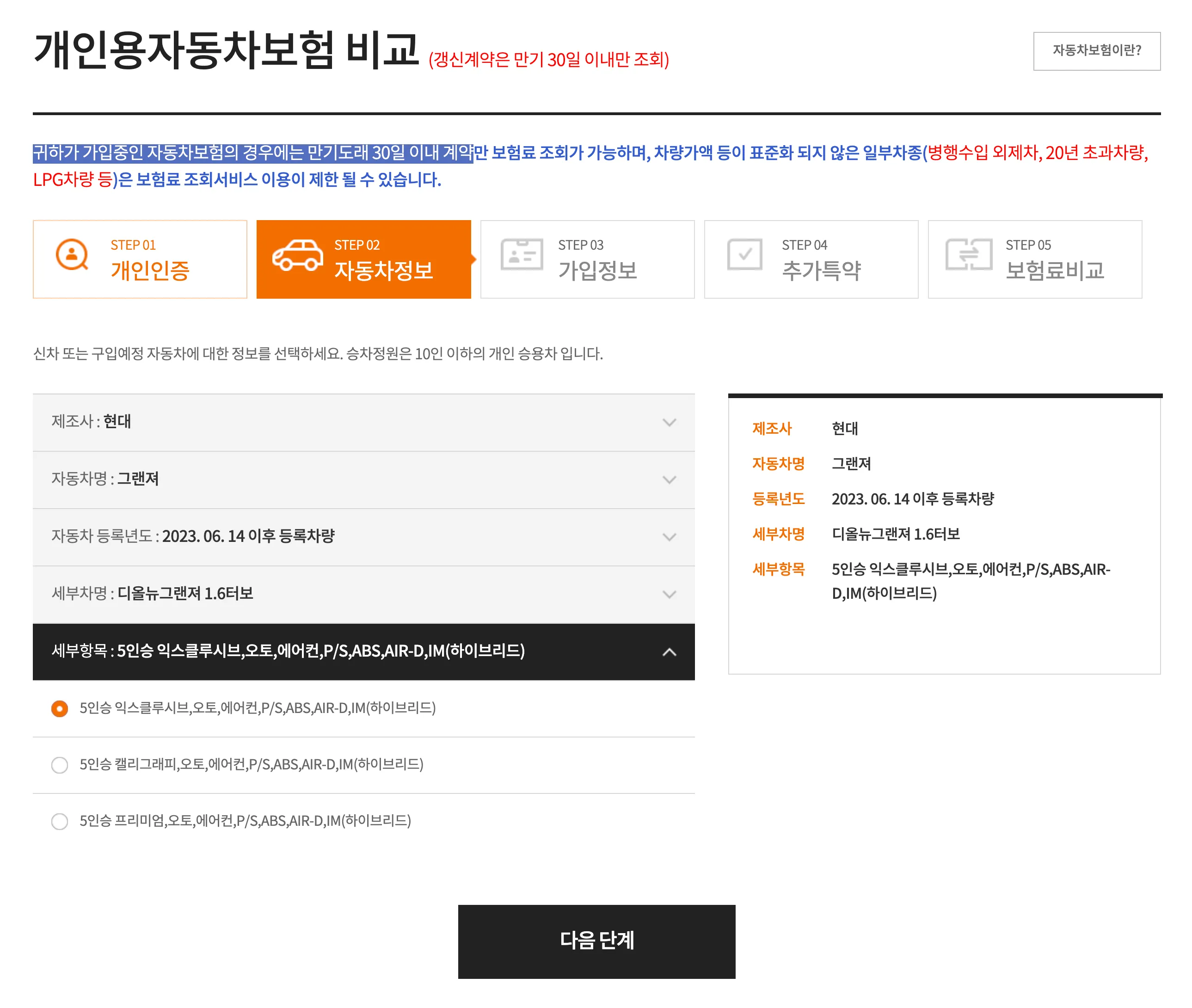Choose the 5인승 캘리그래피 trim option
This screenshot has width=1192, height=1008.
(x=60, y=765)
